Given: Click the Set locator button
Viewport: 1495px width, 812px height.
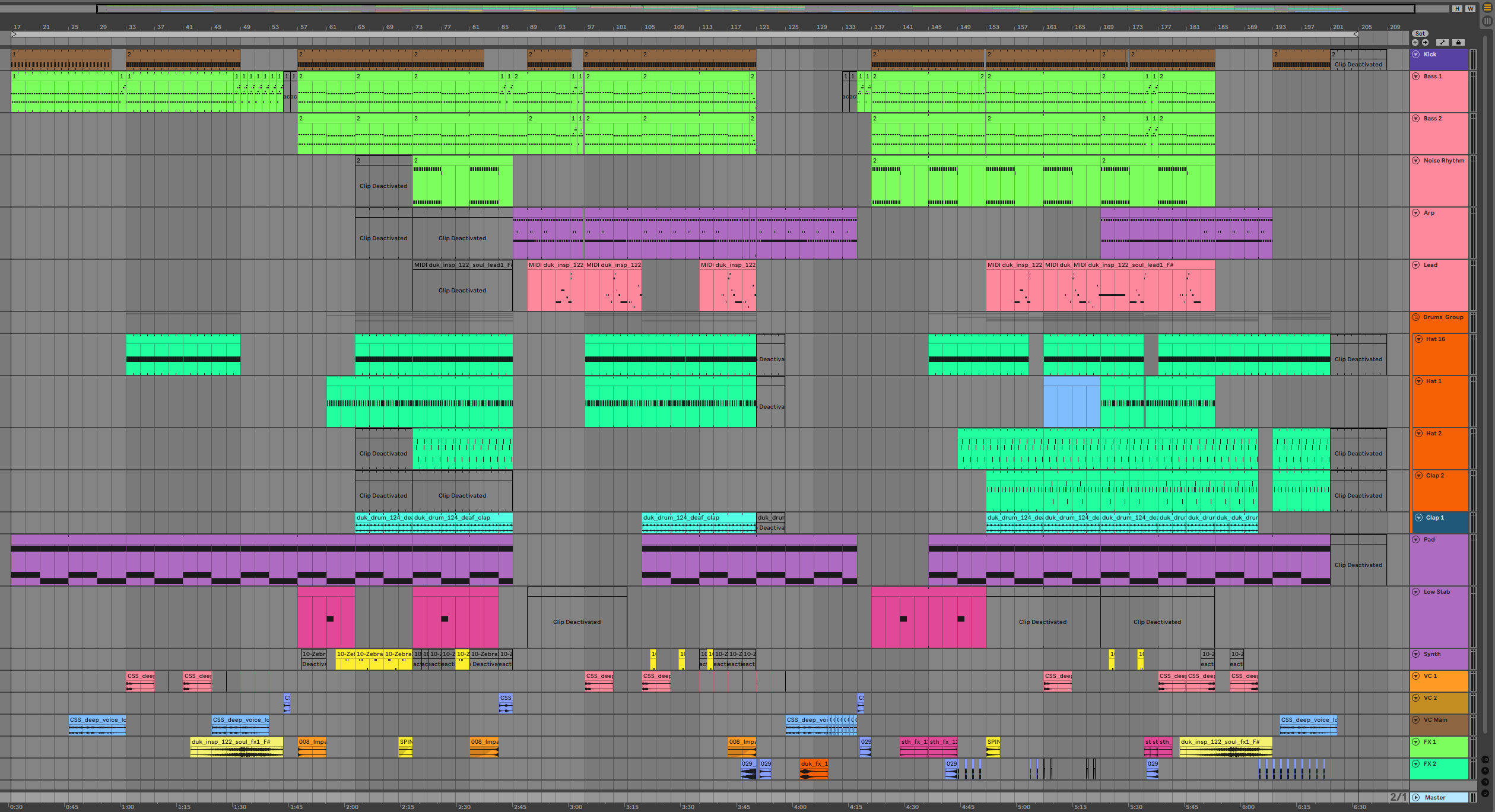Looking at the screenshot, I should pyautogui.click(x=1420, y=34).
